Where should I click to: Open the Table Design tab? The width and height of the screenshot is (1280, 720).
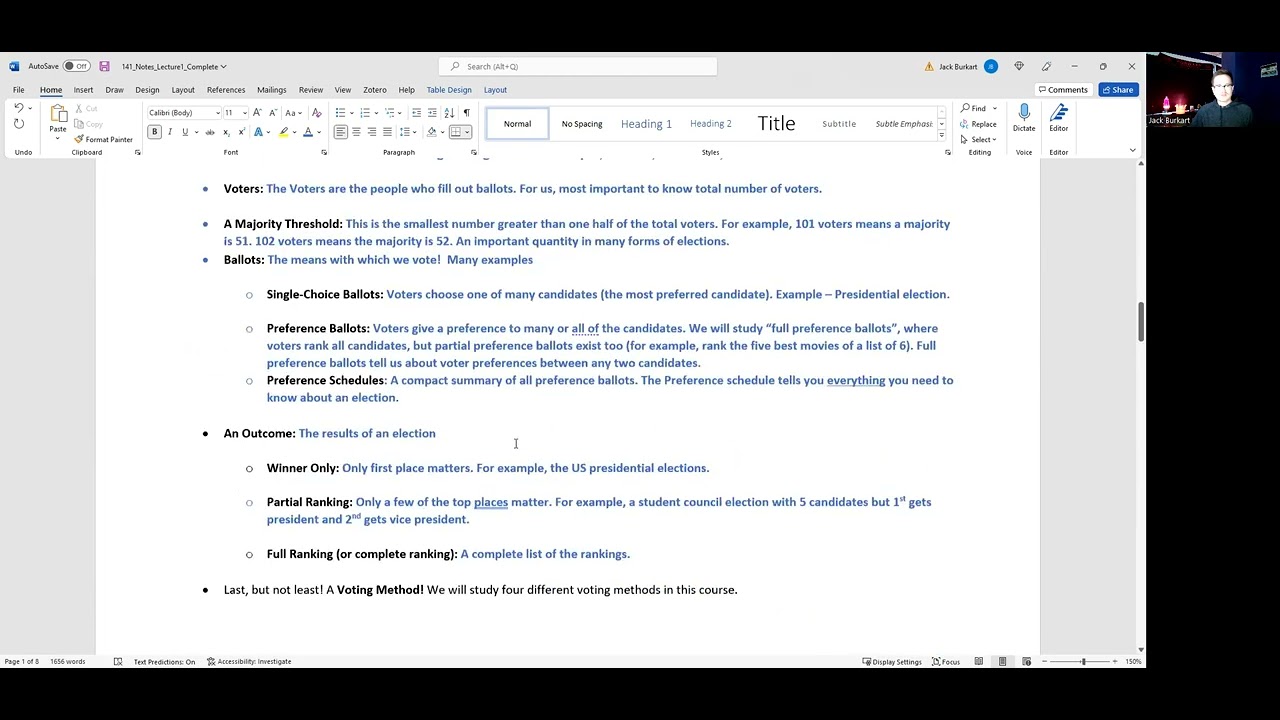coord(449,90)
